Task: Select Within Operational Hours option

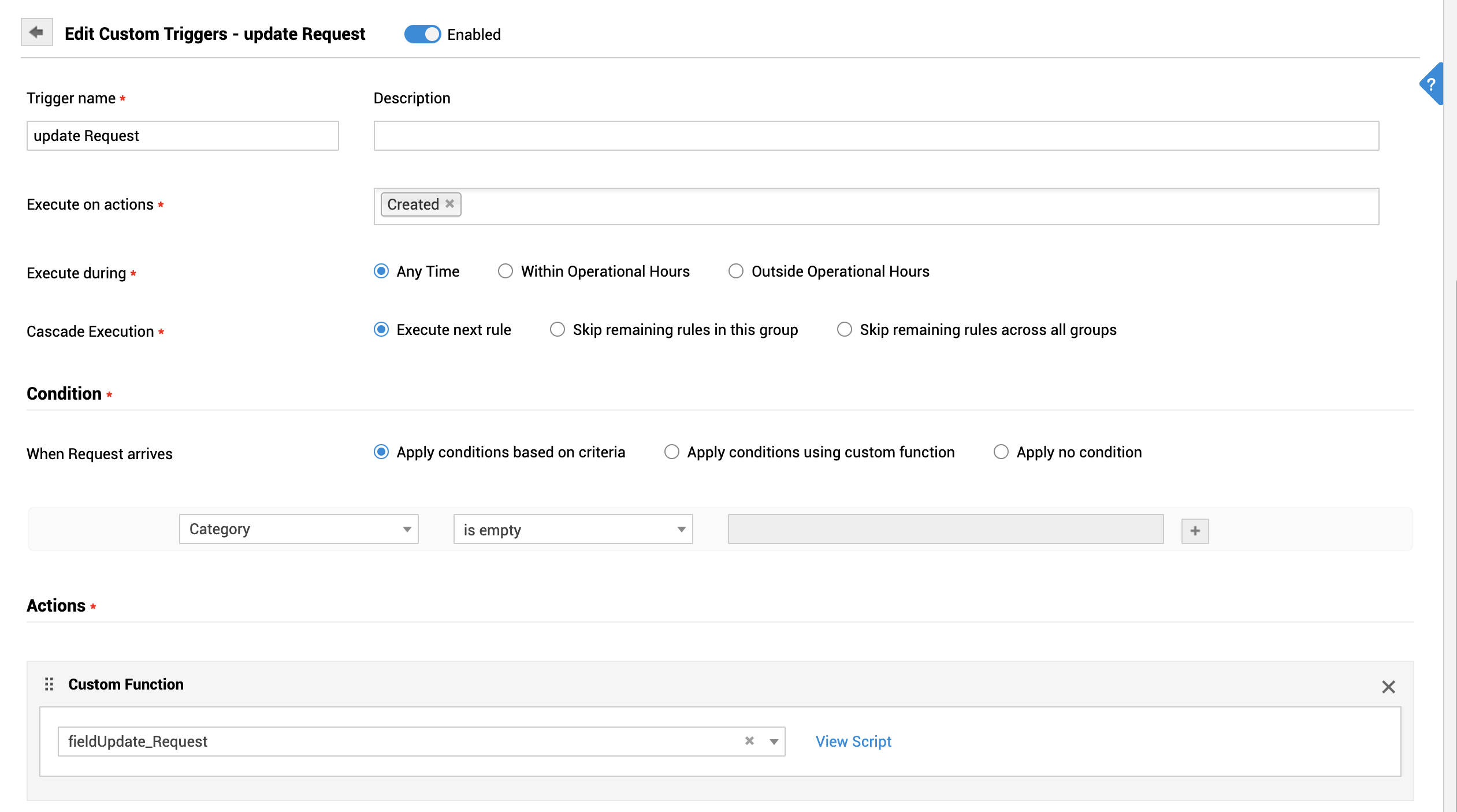Action: [x=506, y=271]
